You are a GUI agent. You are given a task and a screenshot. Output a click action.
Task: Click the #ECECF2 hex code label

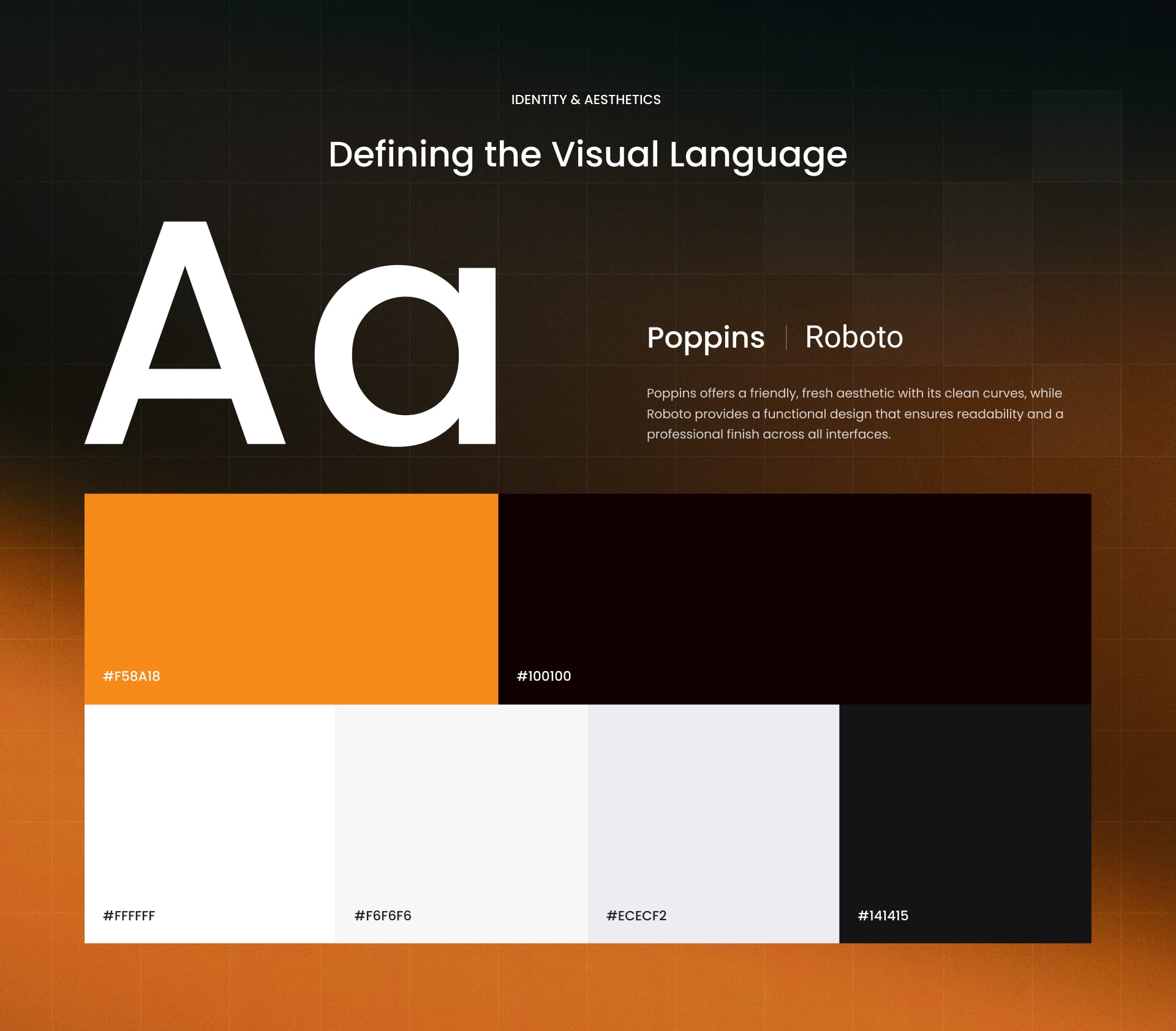637,917
